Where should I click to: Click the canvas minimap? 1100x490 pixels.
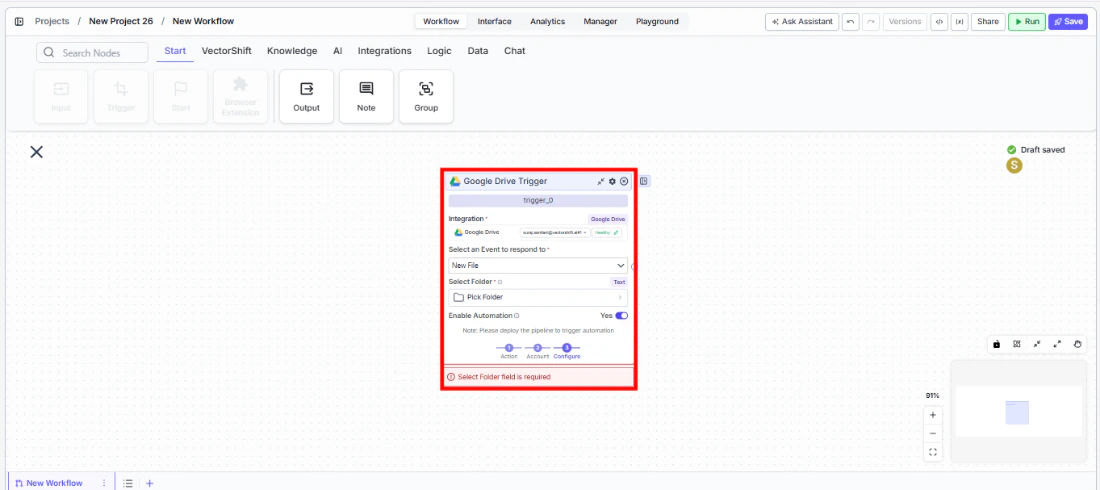(1021, 411)
